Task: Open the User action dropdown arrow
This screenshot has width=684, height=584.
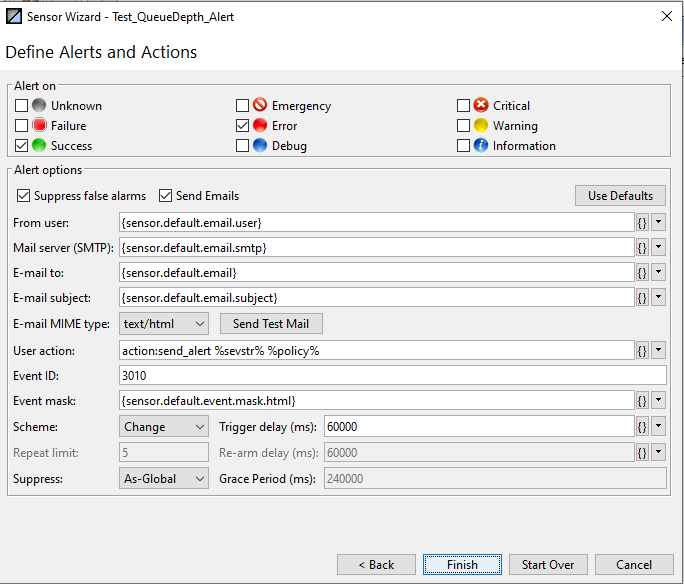Action: coord(658,350)
